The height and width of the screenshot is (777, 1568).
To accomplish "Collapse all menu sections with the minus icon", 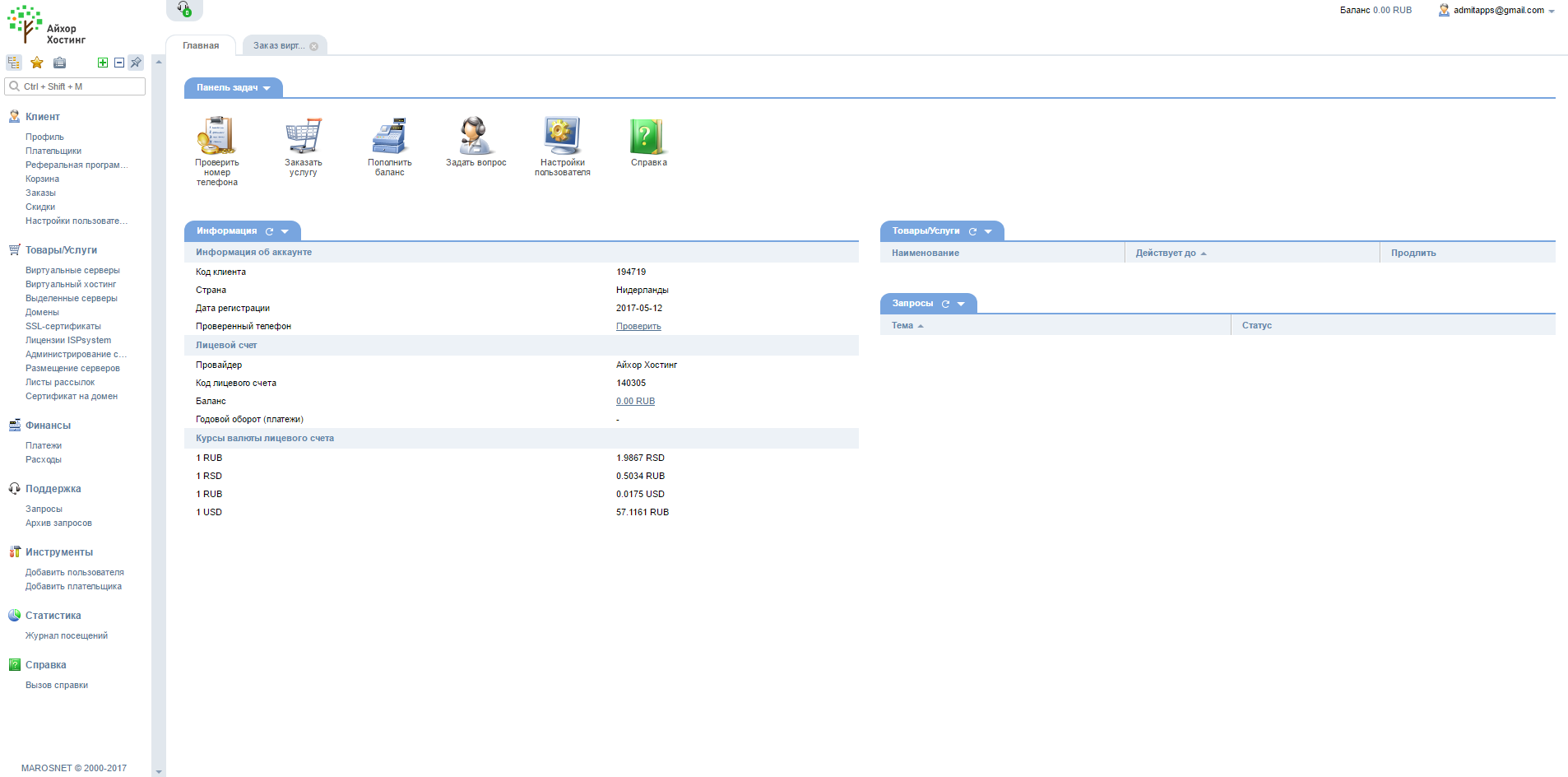I will [119, 63].
